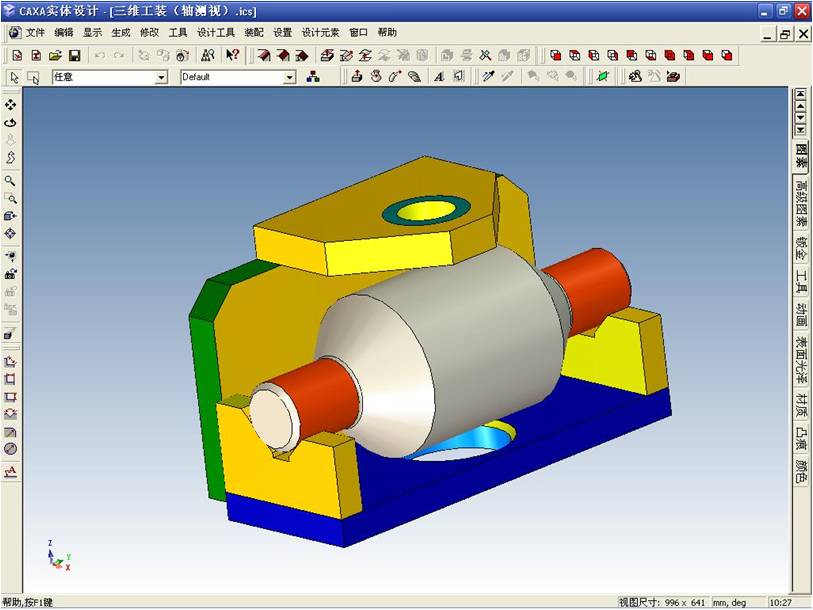Select the orbit rotate view tool
The width and height of the screenshot is (813, 610).
(10, 123)
